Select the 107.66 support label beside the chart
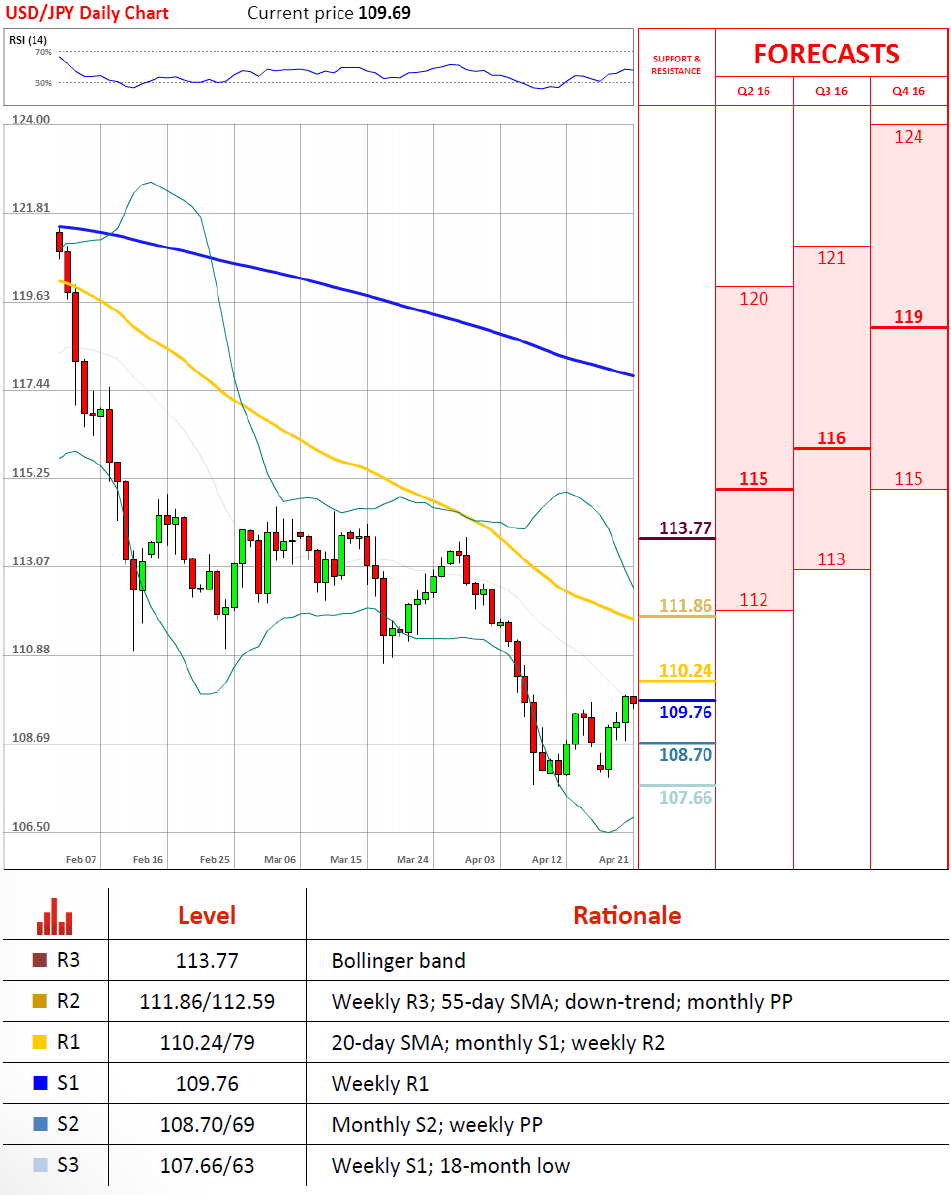 click(685, 797)
